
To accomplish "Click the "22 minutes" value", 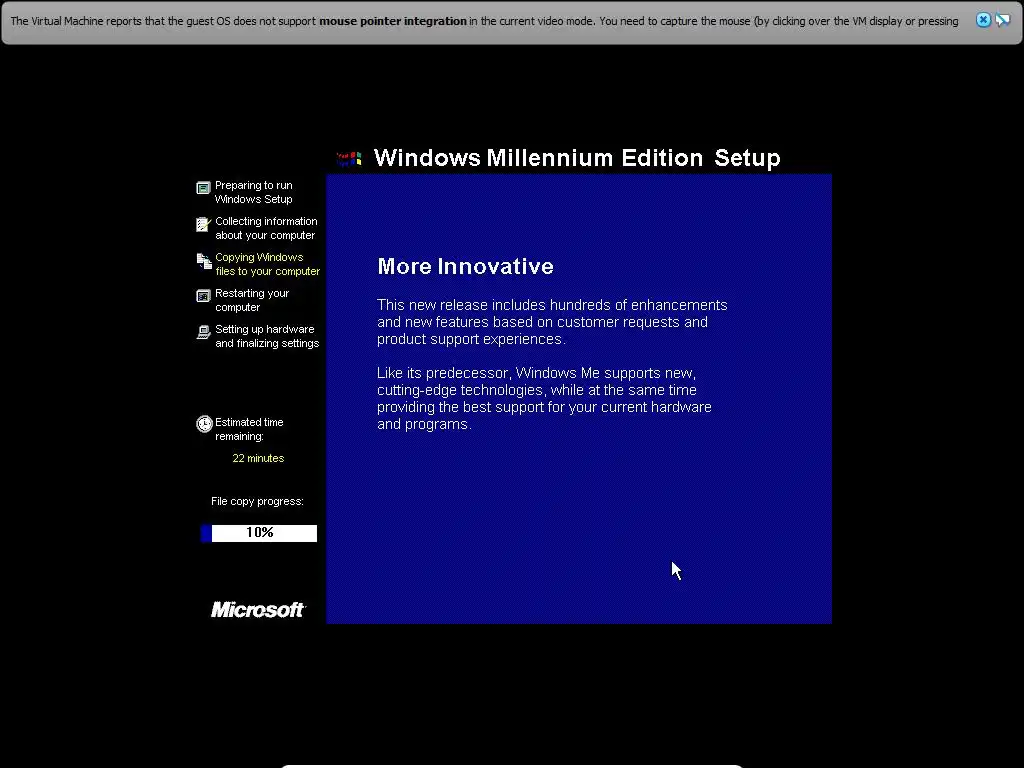I will point(258,458).
